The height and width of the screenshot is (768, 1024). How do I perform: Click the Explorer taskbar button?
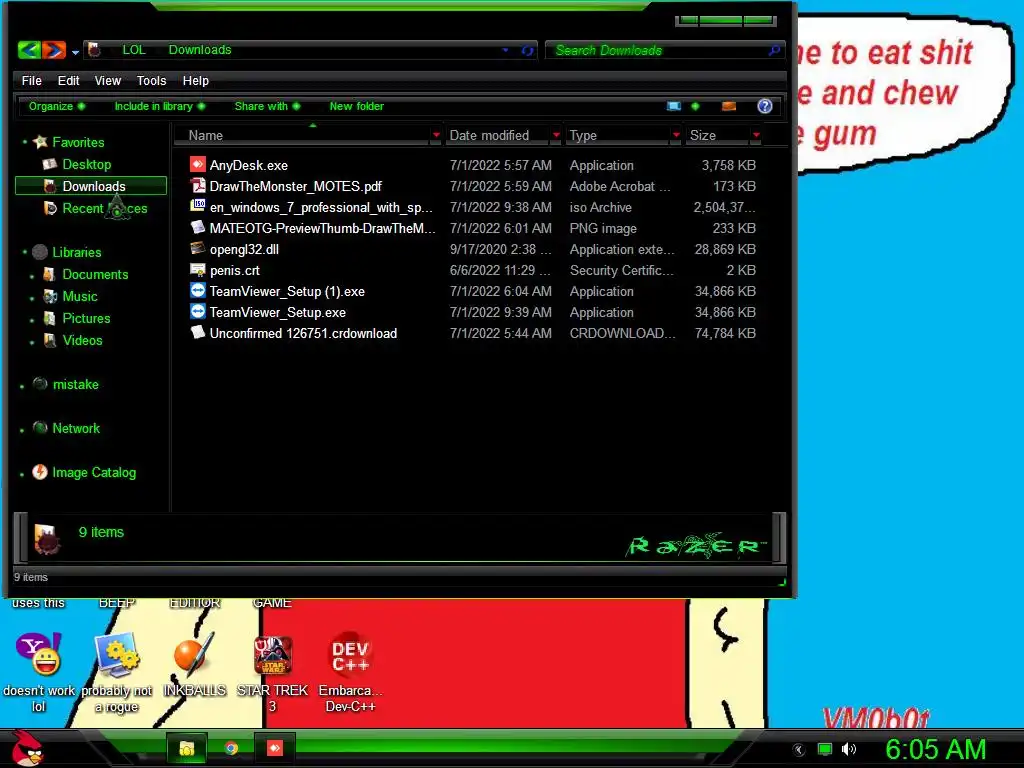[187, 748]
